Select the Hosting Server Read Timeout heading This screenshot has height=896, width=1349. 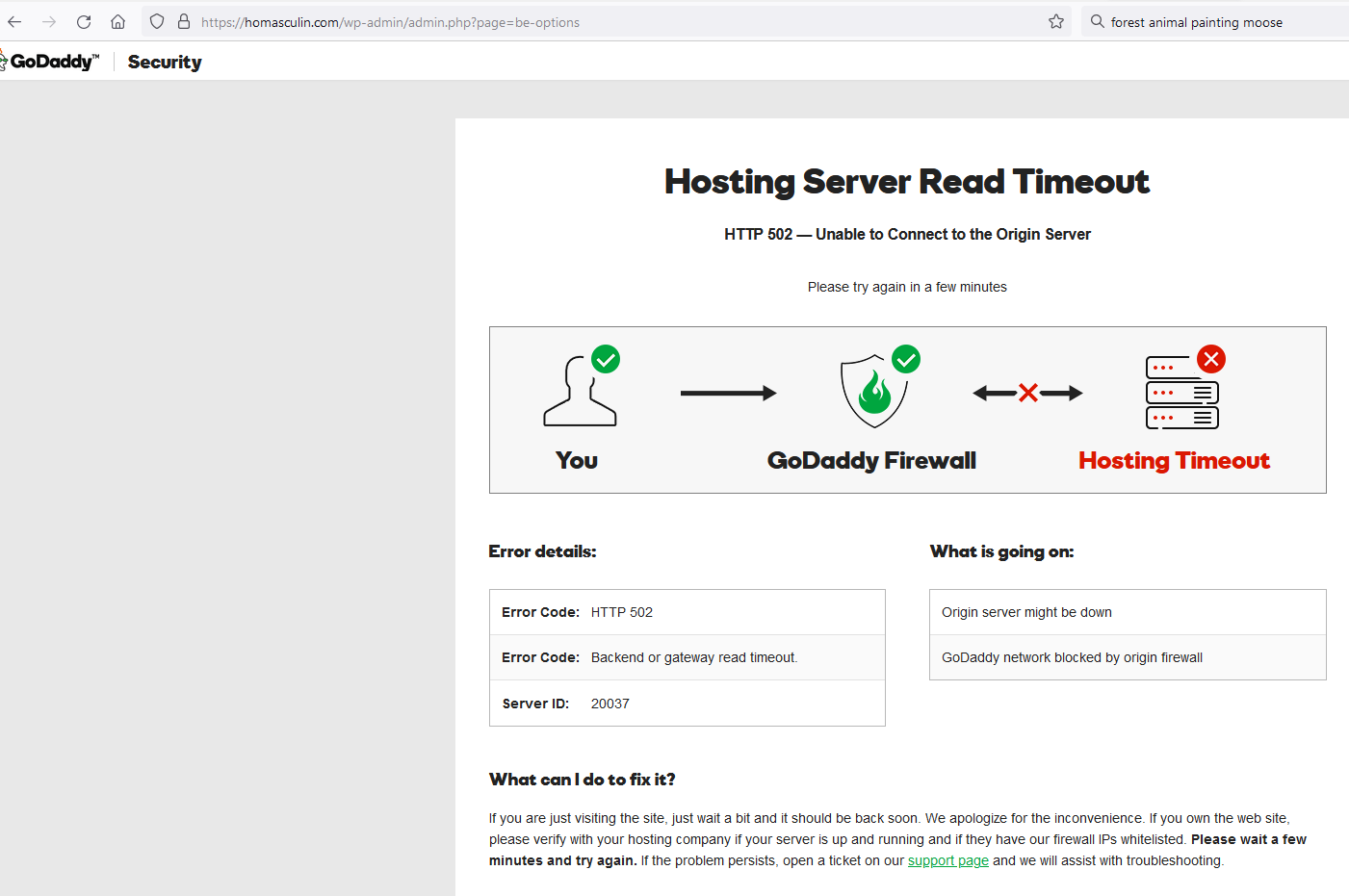tap(907, 182)
